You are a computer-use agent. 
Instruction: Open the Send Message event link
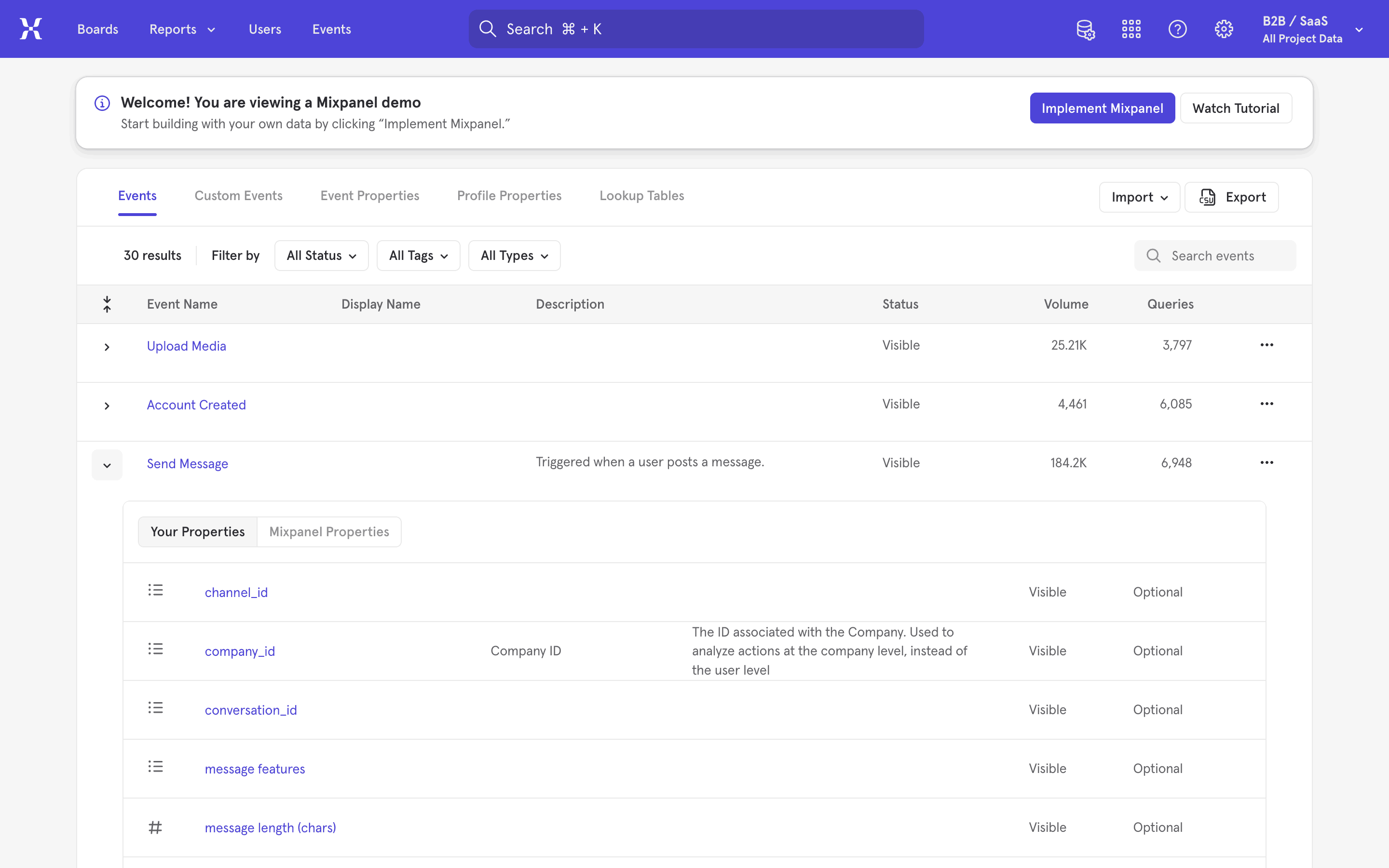[x=187, y=463]
